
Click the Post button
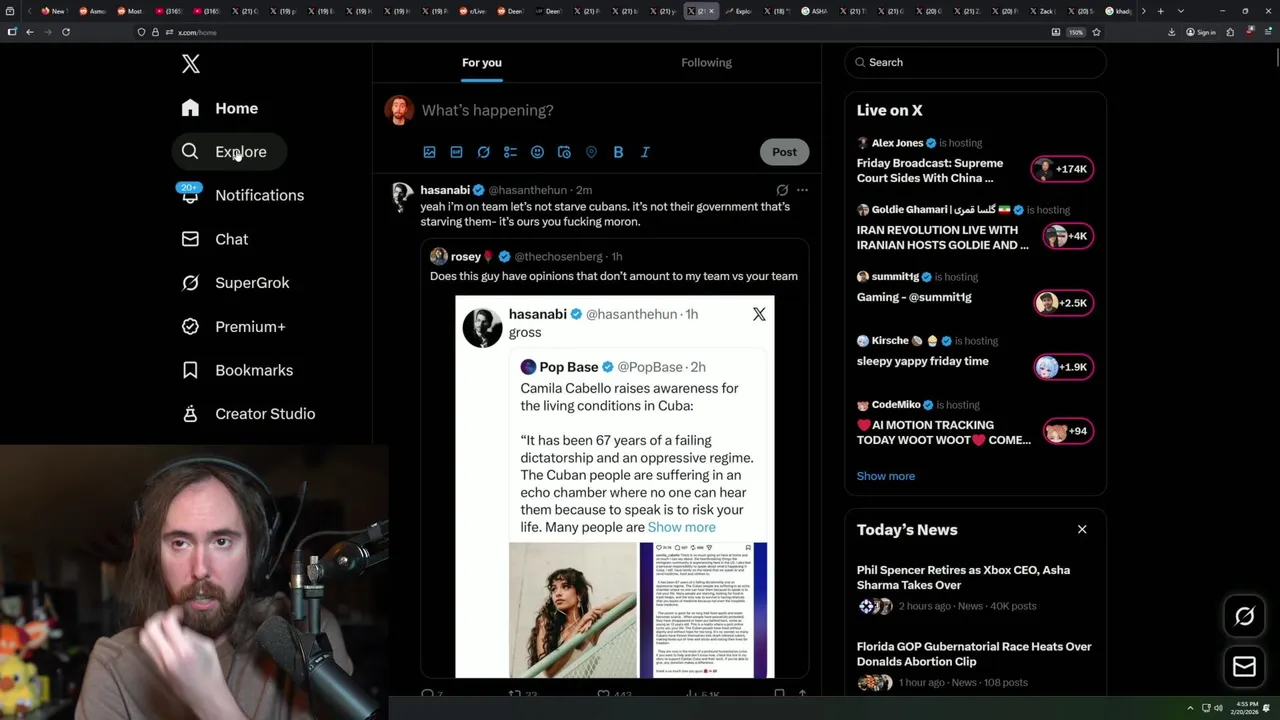pyautogui.click(x=784, y=152)
